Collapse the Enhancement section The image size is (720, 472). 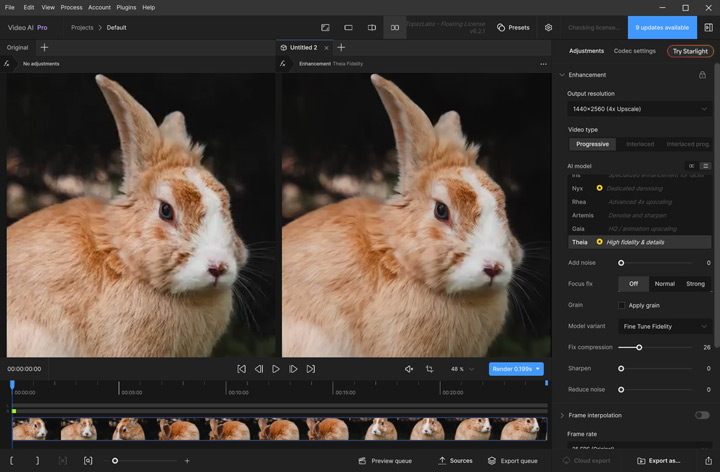coord(562,75)
